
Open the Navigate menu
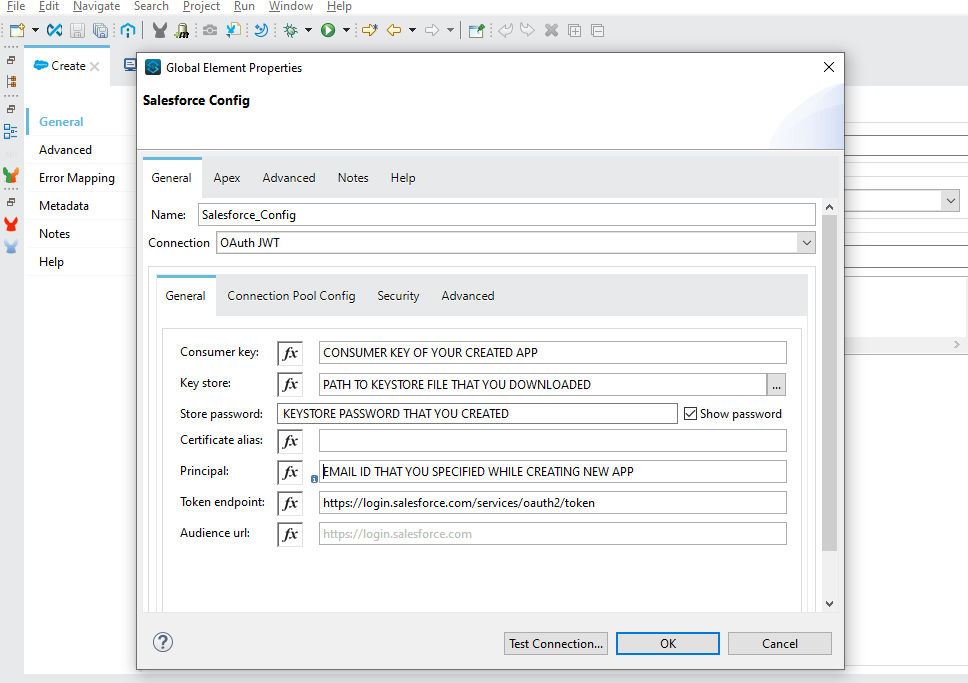click(x=96, y=6)
